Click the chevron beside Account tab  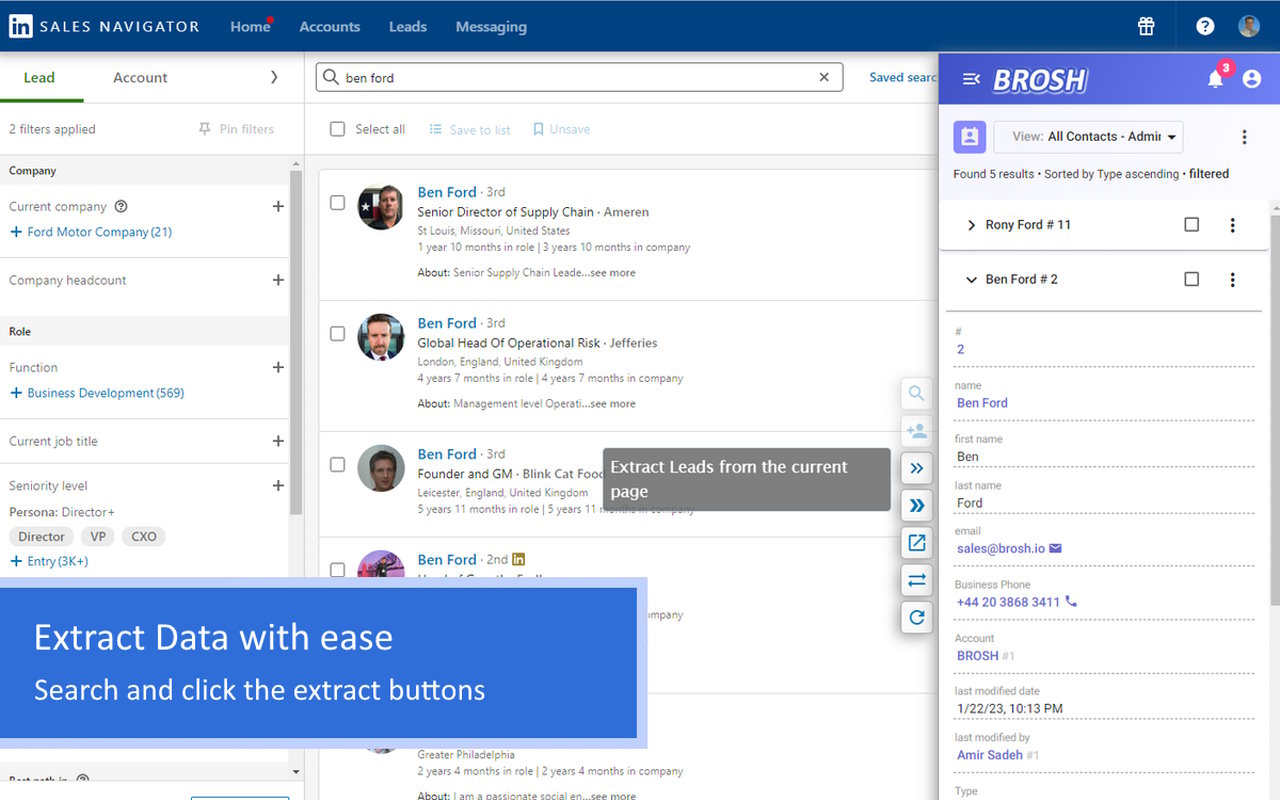(x=274, y=77)
